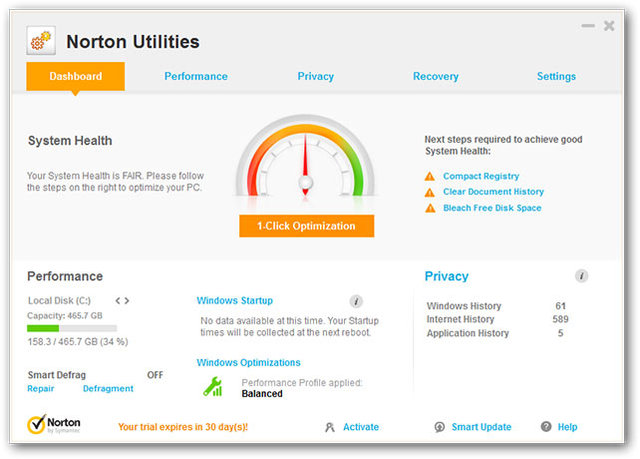Screen dimensions: 640x459
Task: Click the green wrench Windows Optimizations icon
Action: pos(213,387)
